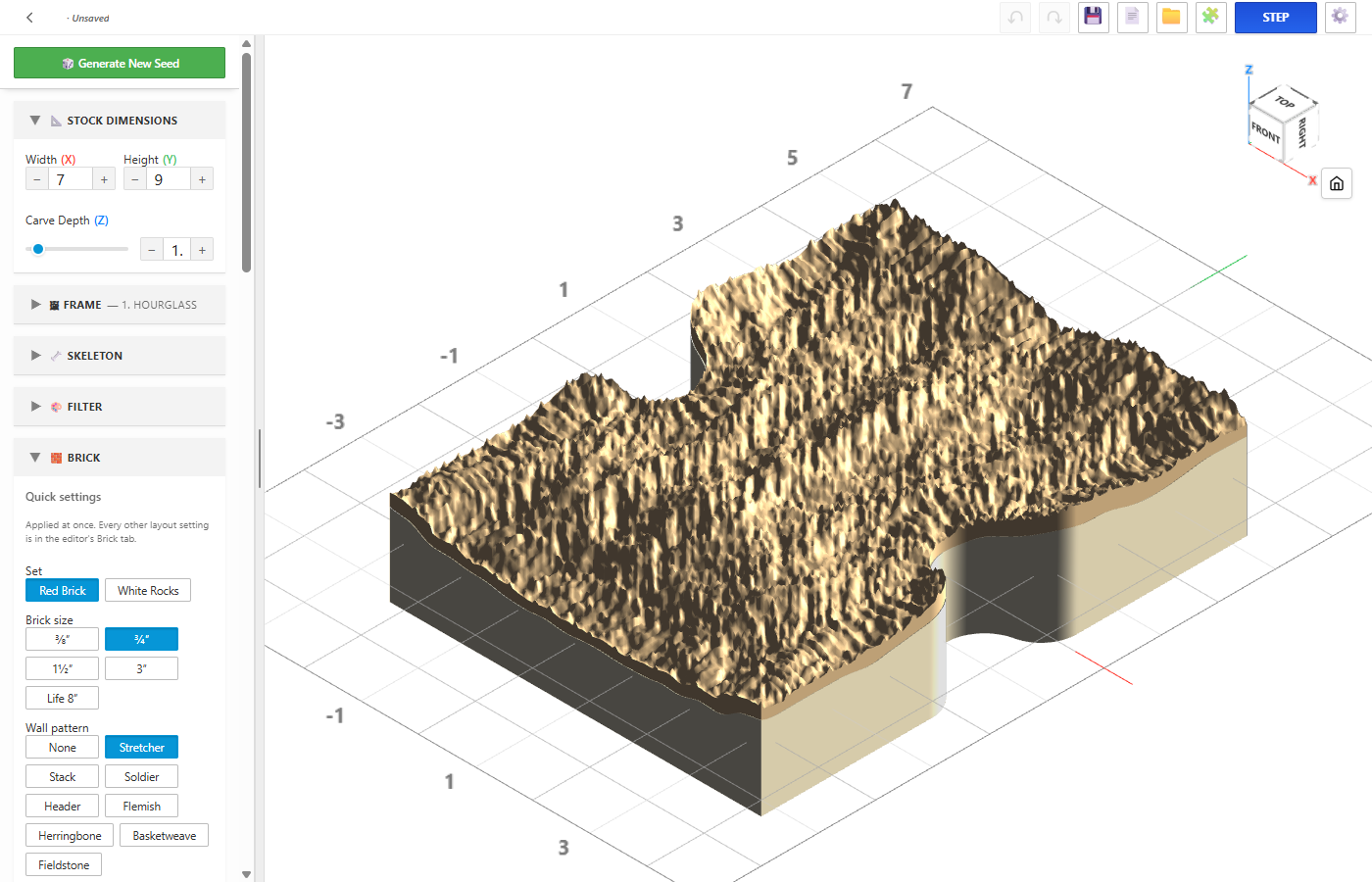Click the undo arrow icon
The height and width of the screenshot is (882, 1372).
(x=1015, y=18)
